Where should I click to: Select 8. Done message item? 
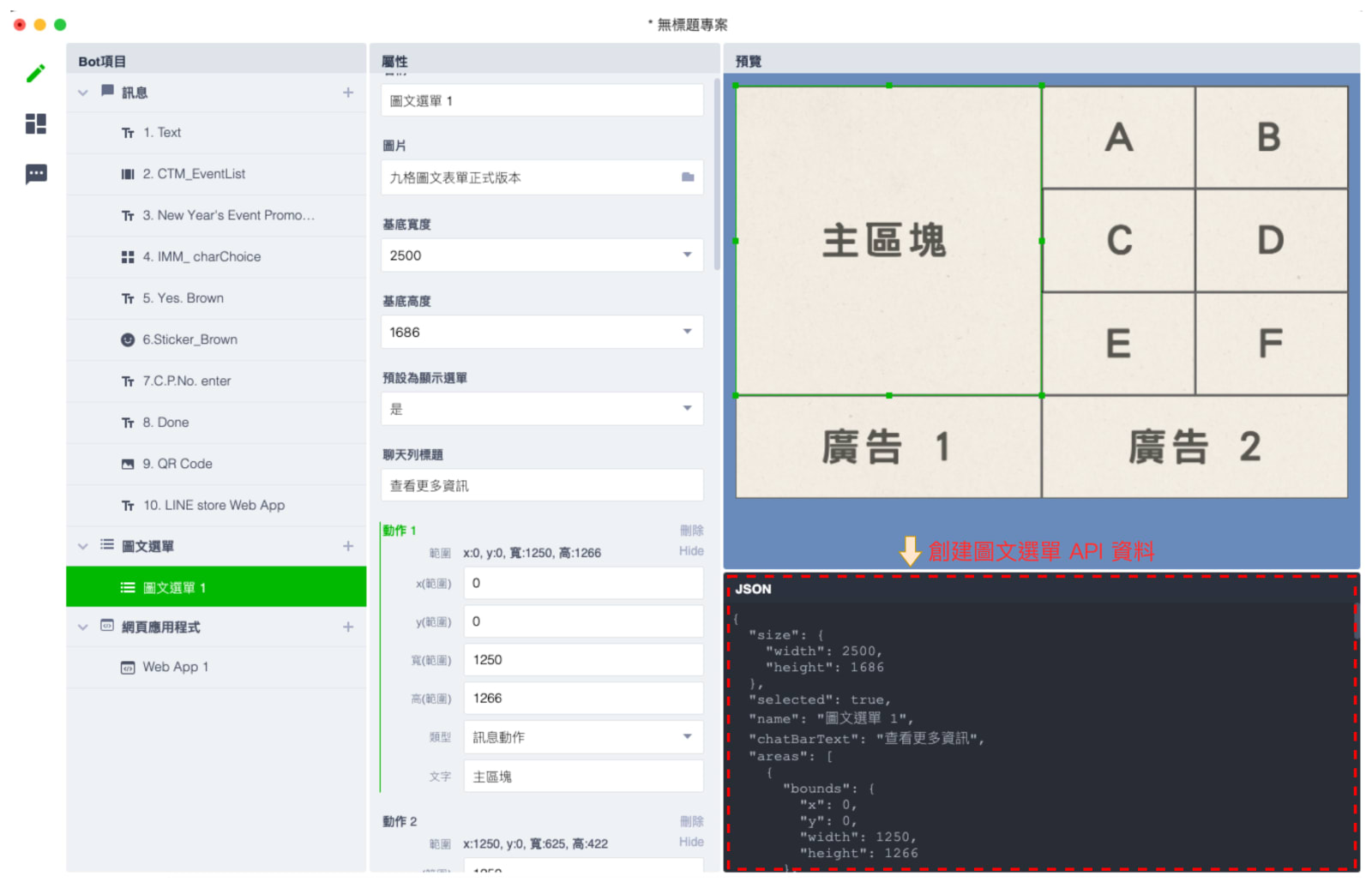[216, 423]
